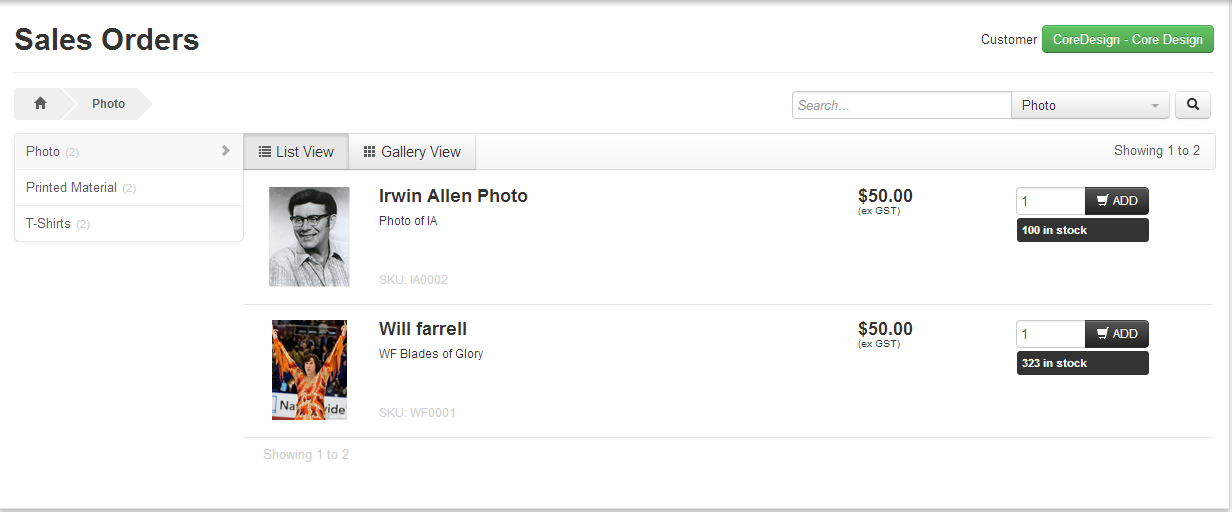Add Will farrell to the order
Screen dimensions: 1232x512
pos(1117,334)
